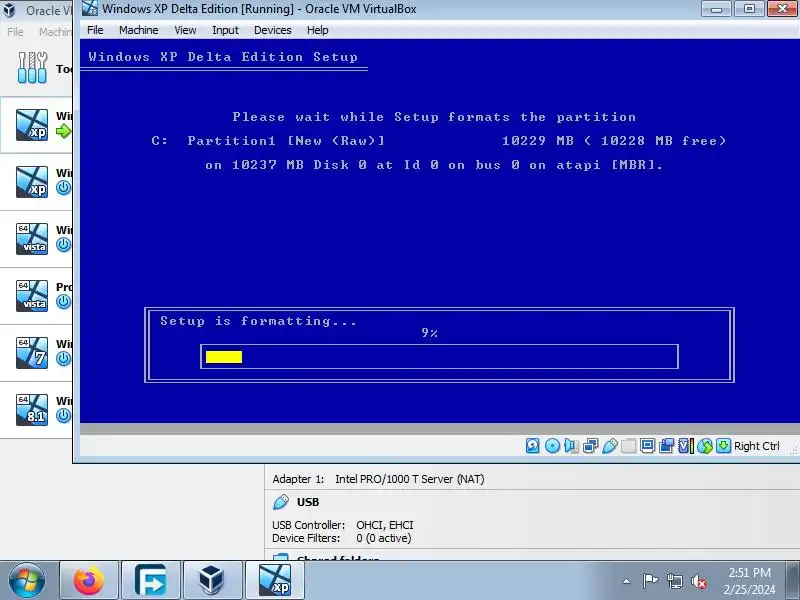This screenshot has height=600, width=800.
Task: Click 'Intel PRO/1000 T Server (NAT)' adapter text
Action: (410, 479)
